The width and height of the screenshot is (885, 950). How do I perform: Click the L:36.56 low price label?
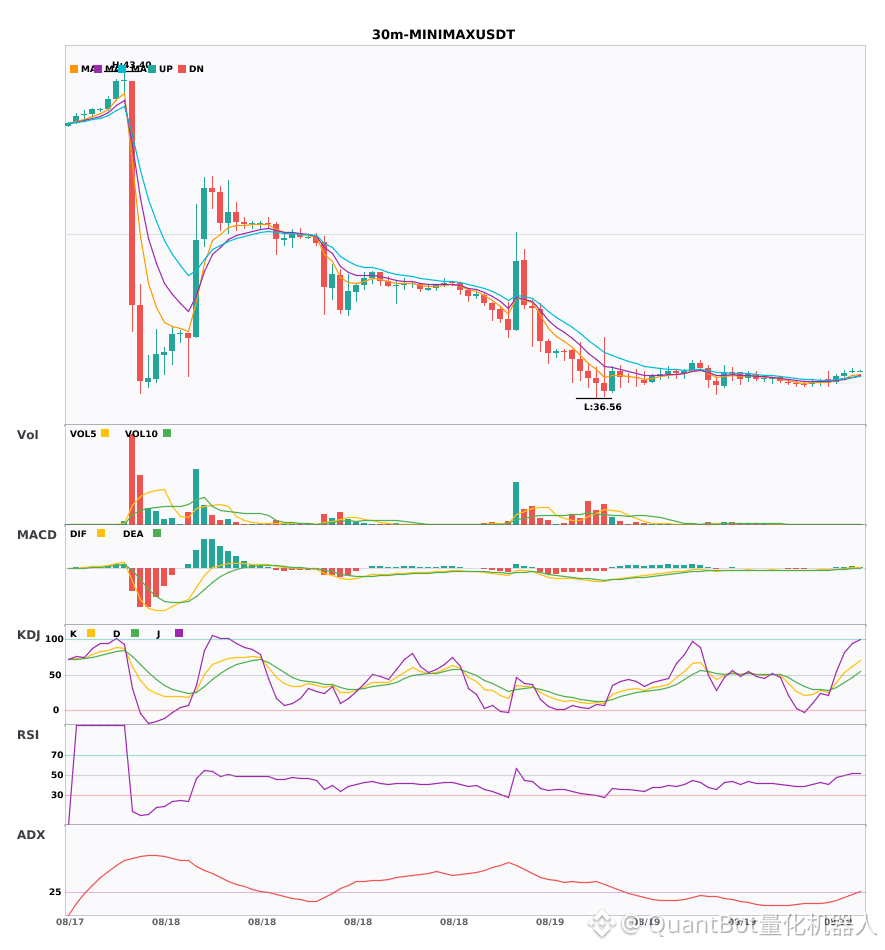tap(603, 407)
